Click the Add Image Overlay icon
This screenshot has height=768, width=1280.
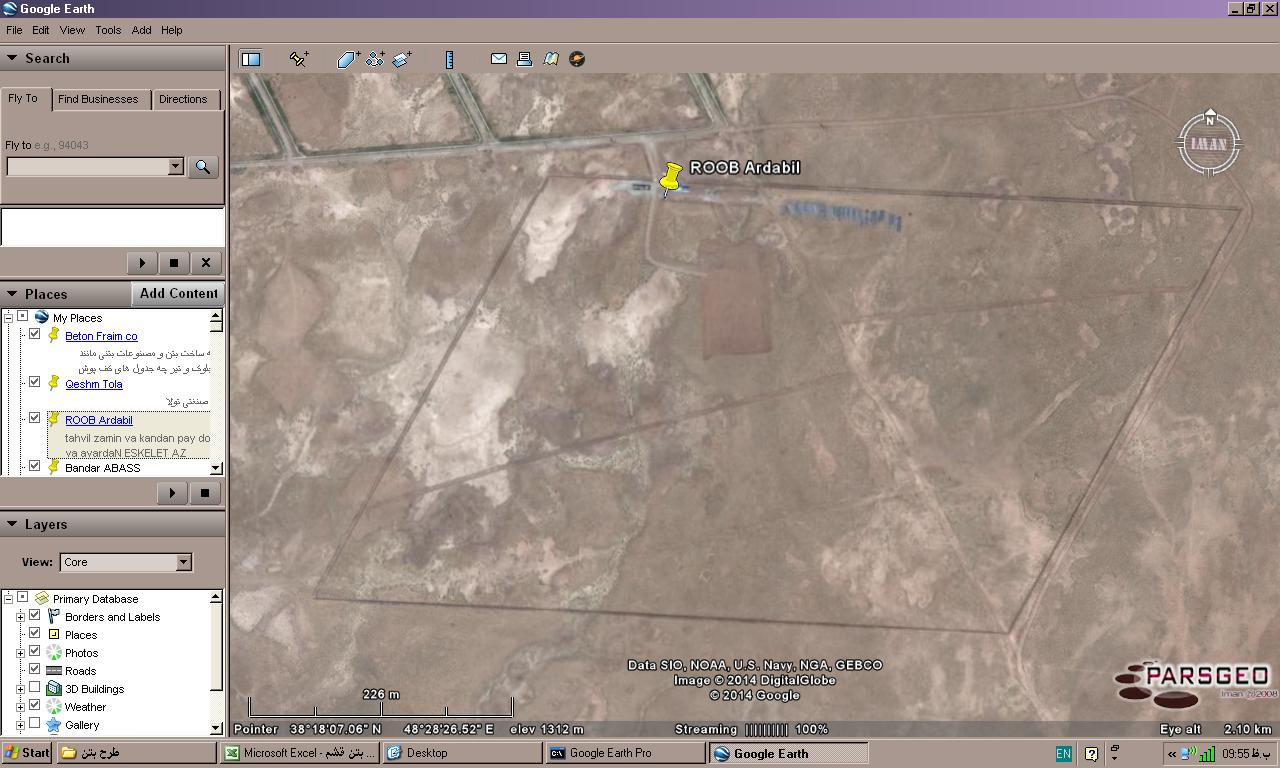pyautogui.click(x=402, y=59)
